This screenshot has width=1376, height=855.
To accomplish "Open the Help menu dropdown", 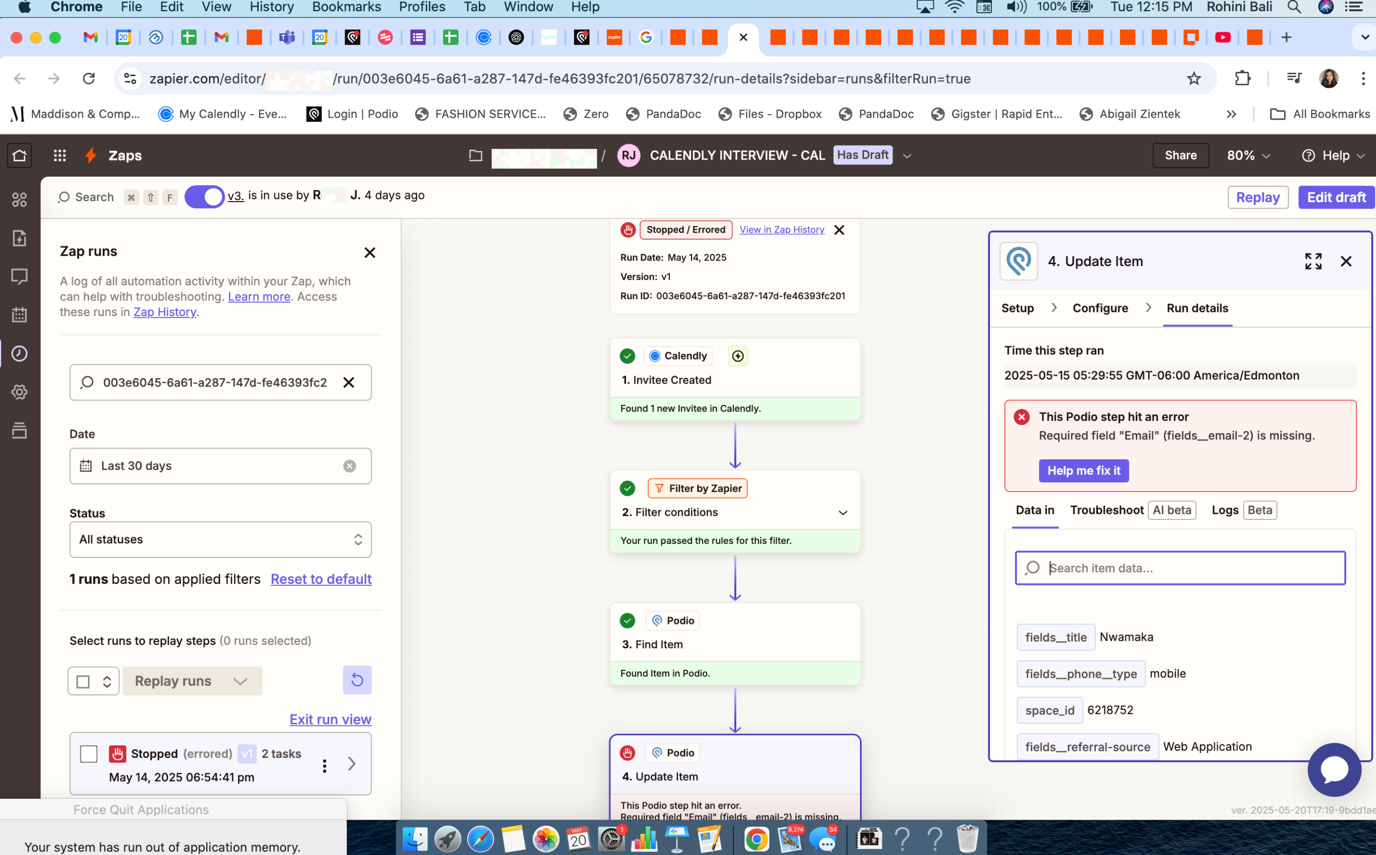I will click(x=1332, y=155).
